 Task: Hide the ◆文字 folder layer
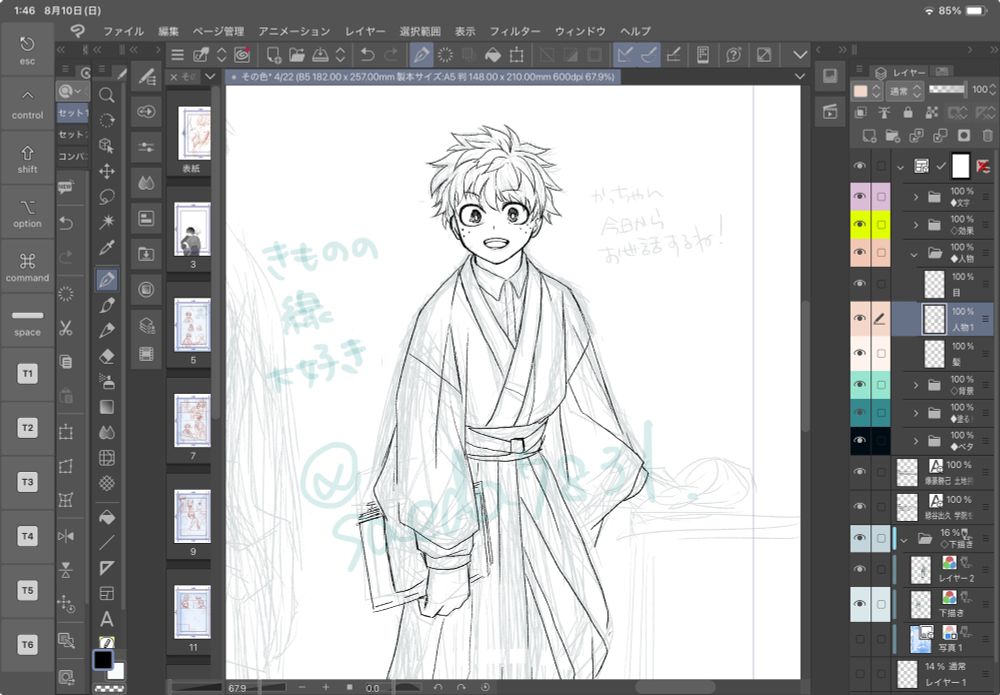pyautogui.click(x=860, y=196)
